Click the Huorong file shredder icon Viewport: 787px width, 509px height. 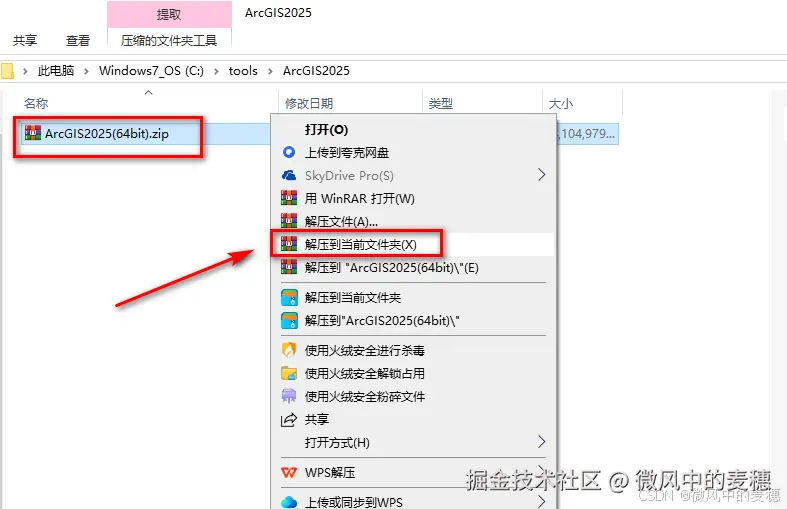click(x=289, y=396)
